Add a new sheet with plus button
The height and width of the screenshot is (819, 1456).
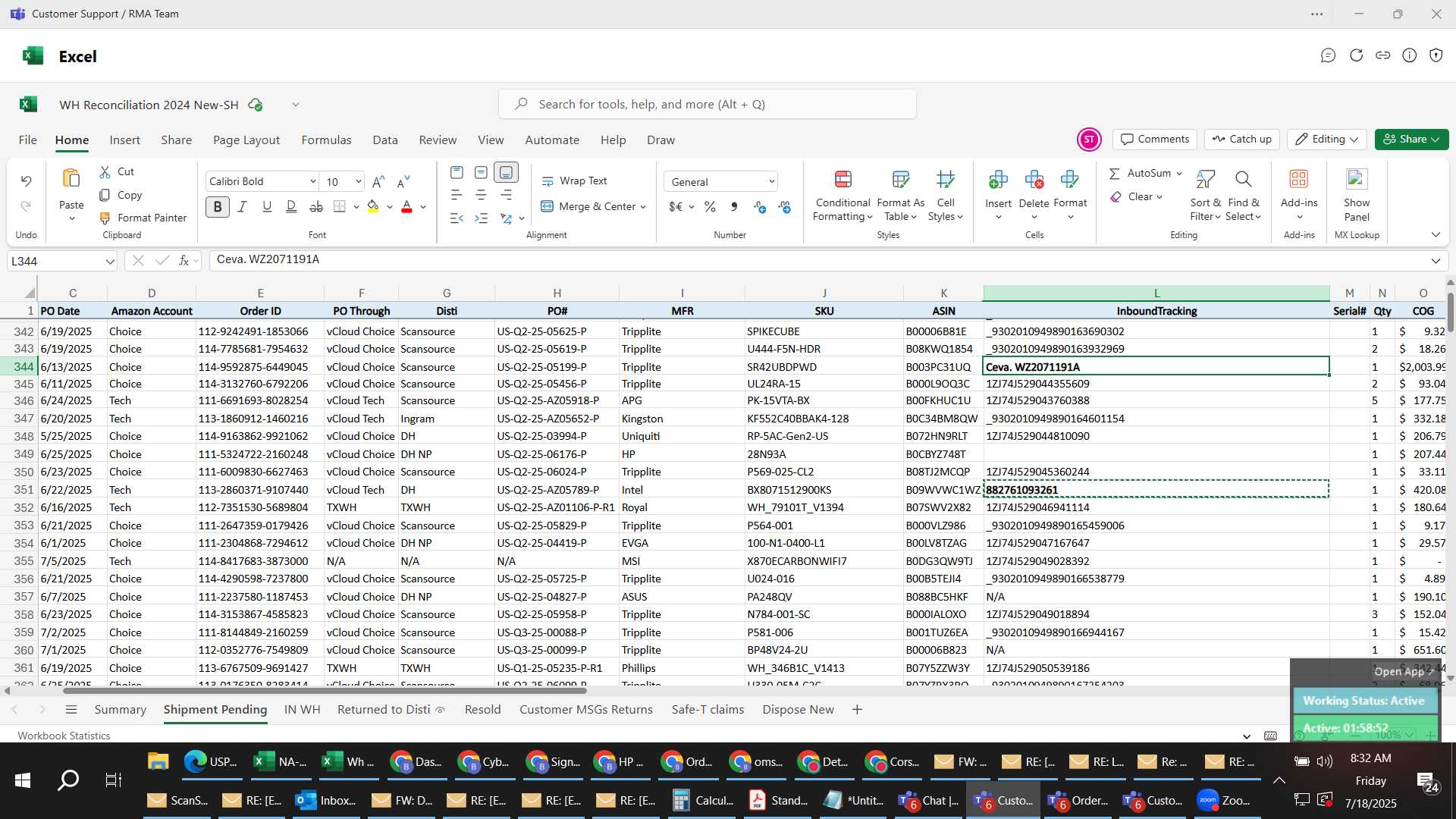point(857,710)
